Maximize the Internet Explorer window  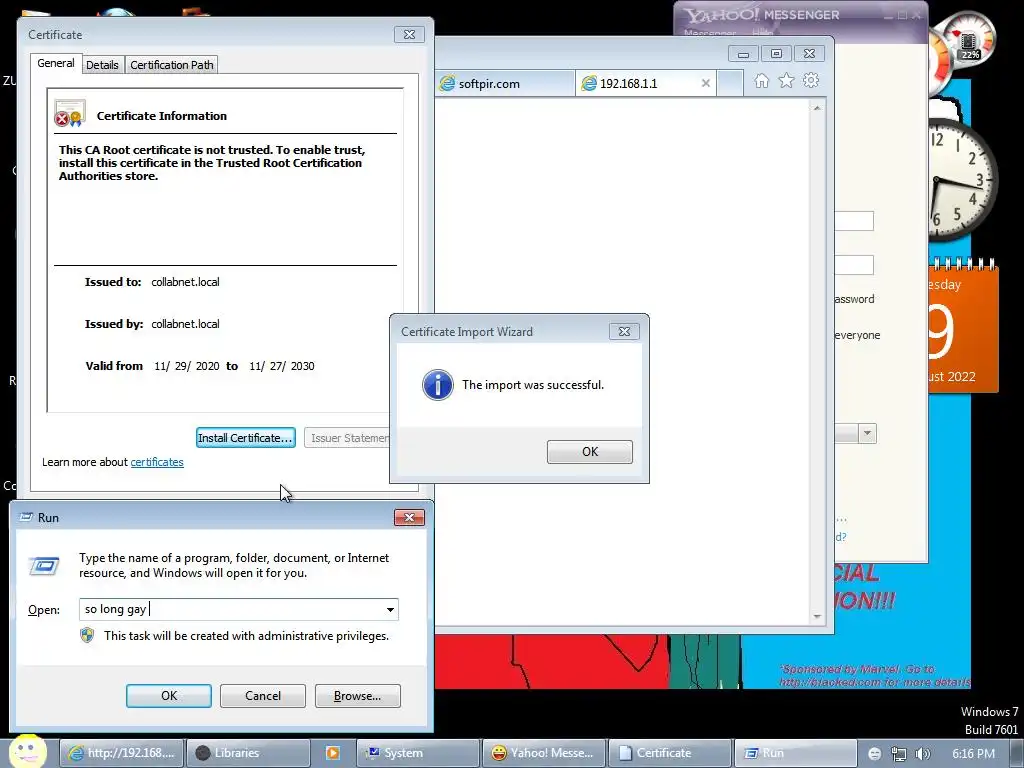pos(776,54)
